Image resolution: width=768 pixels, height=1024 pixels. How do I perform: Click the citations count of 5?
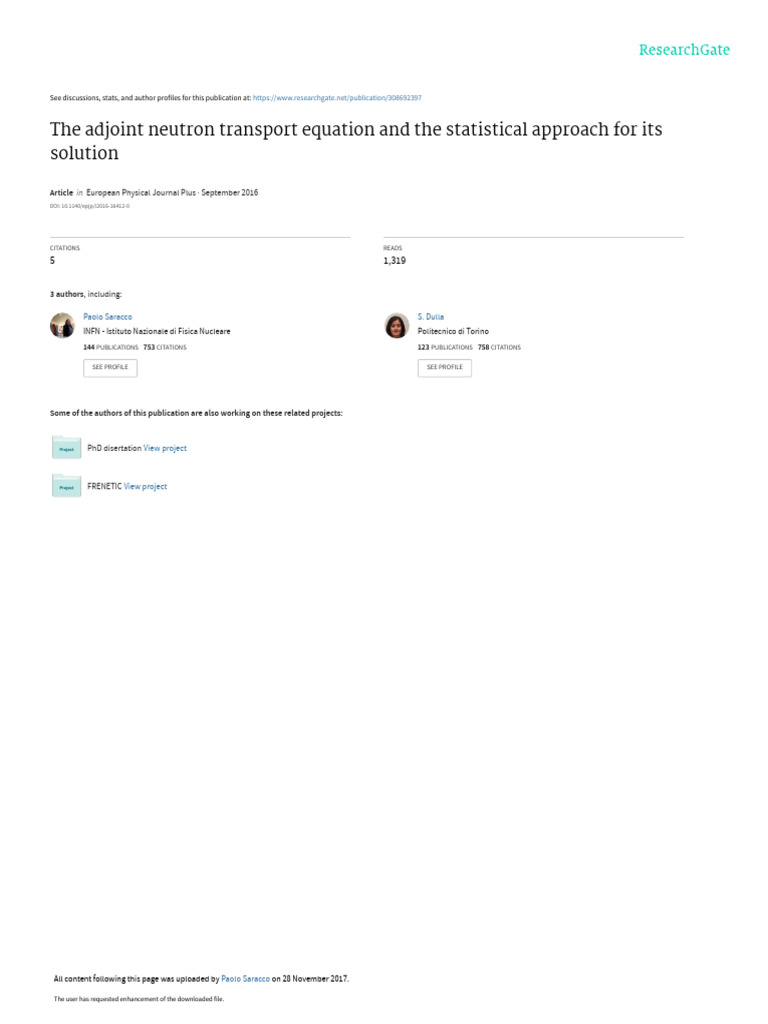click(52, 260)
